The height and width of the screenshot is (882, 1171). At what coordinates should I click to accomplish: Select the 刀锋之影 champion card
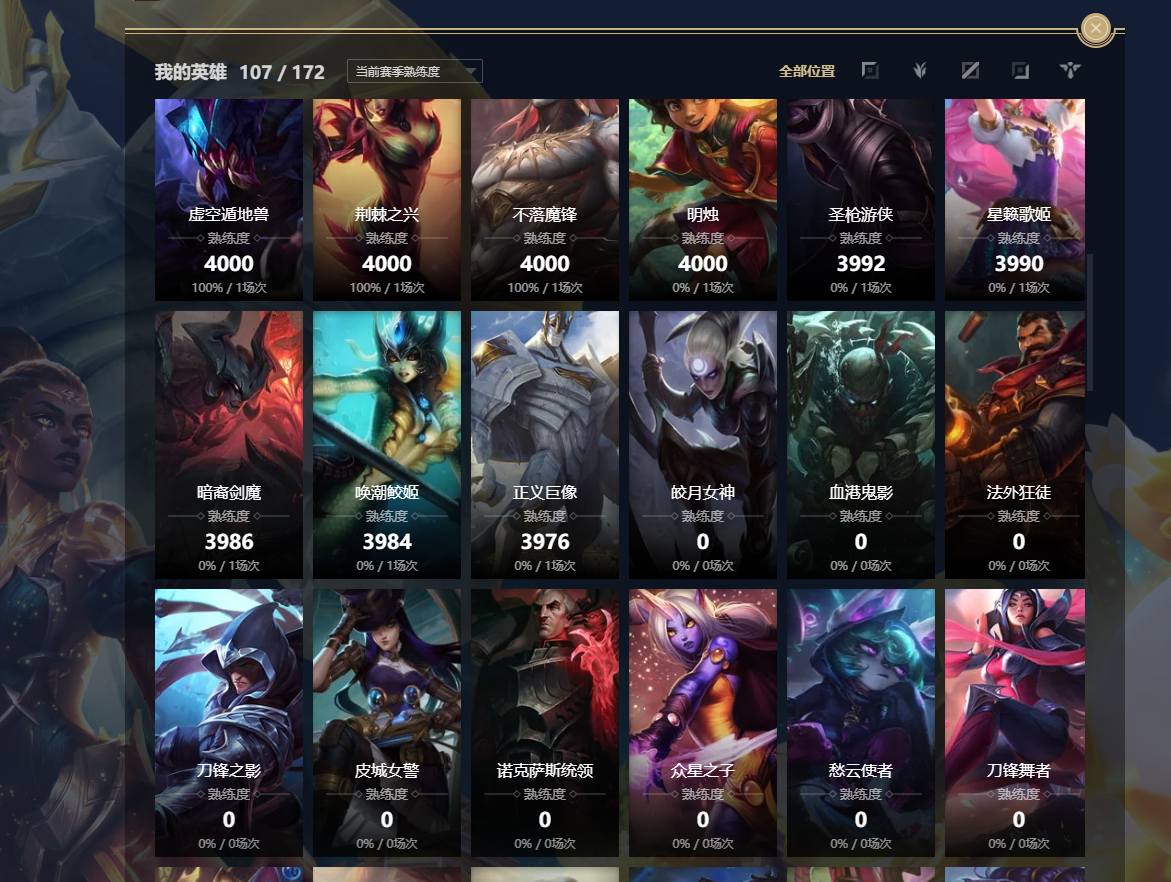[229, 722]
